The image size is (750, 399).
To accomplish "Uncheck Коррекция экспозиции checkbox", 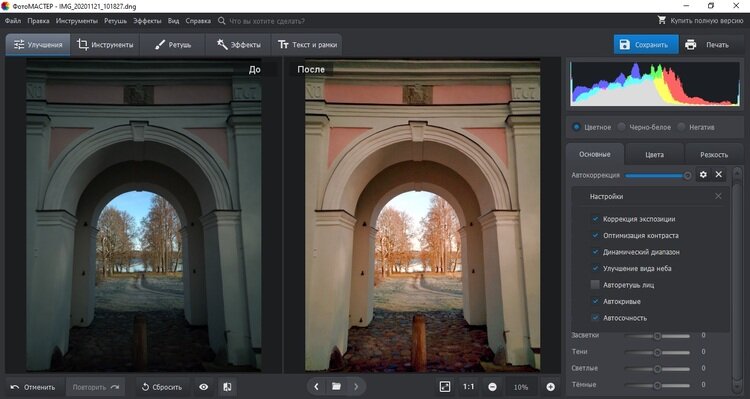I will pyautogui.click(x=595, y=219).
